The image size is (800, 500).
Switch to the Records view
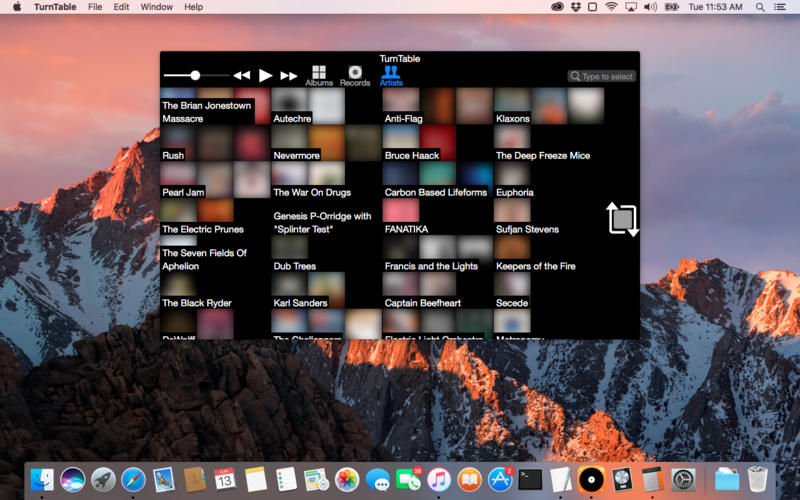pos(354,75)
